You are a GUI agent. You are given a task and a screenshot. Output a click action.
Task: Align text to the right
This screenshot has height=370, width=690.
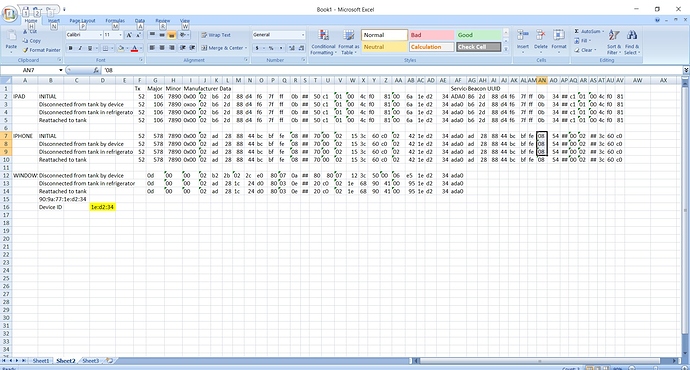(172, 48)
